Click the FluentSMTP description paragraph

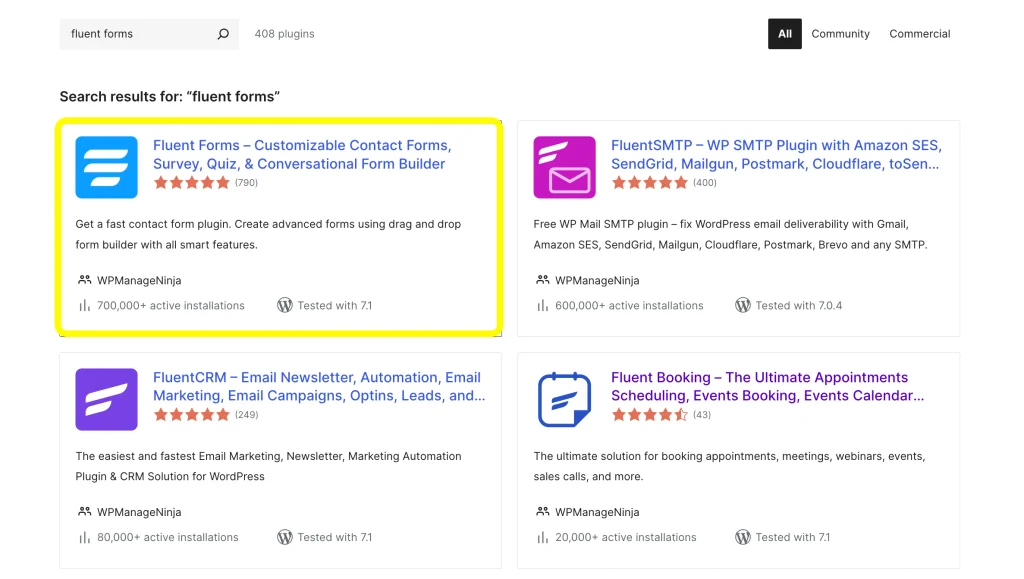[x=730, y=234]
